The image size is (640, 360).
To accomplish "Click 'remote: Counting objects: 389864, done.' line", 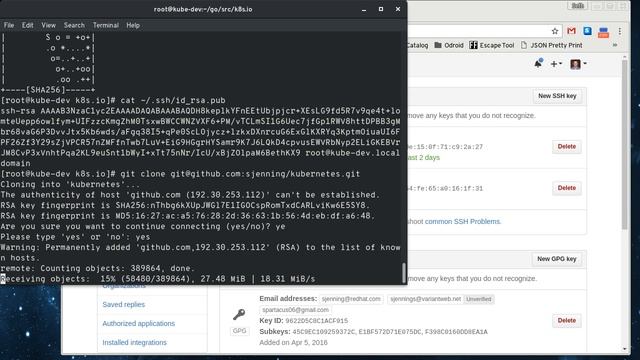I will (98, 269).
